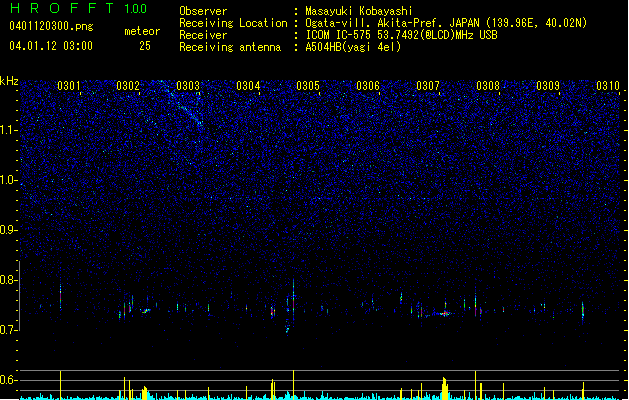Click observer name Masayuki Kobayashi

point(359,11)
